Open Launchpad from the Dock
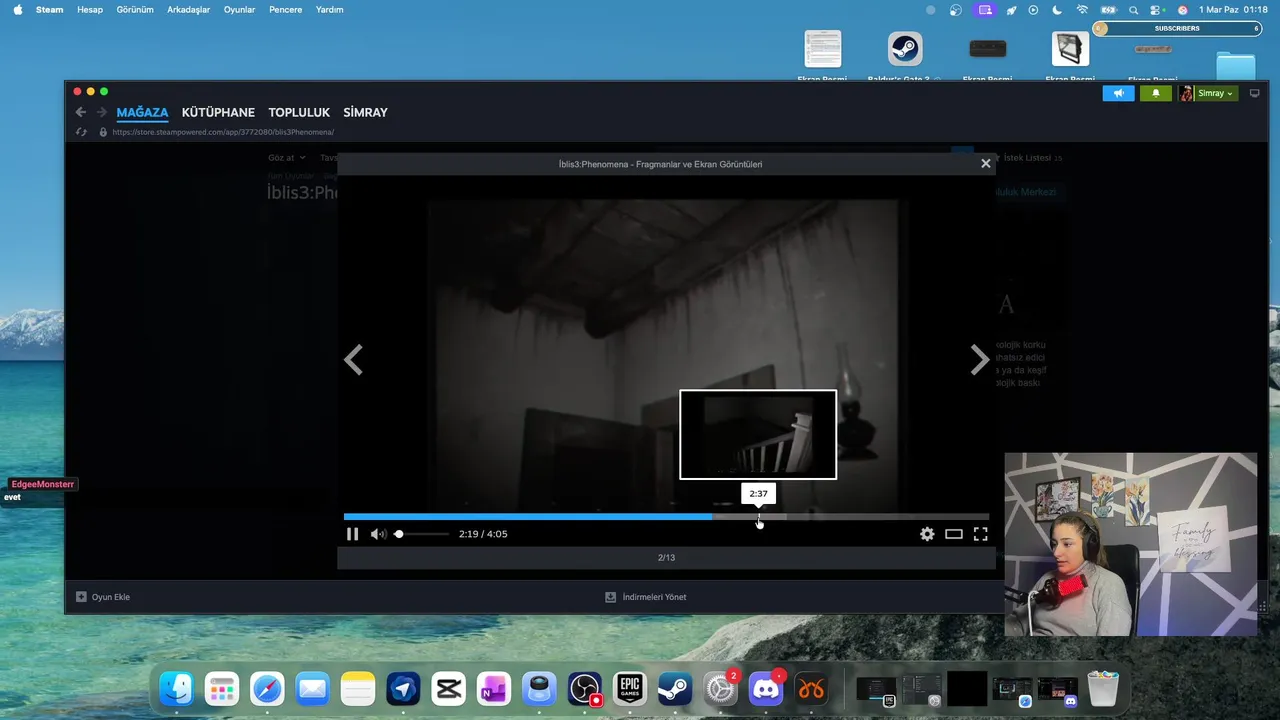The width and height of the screenshot is (1280, 720). click(222, 689)
